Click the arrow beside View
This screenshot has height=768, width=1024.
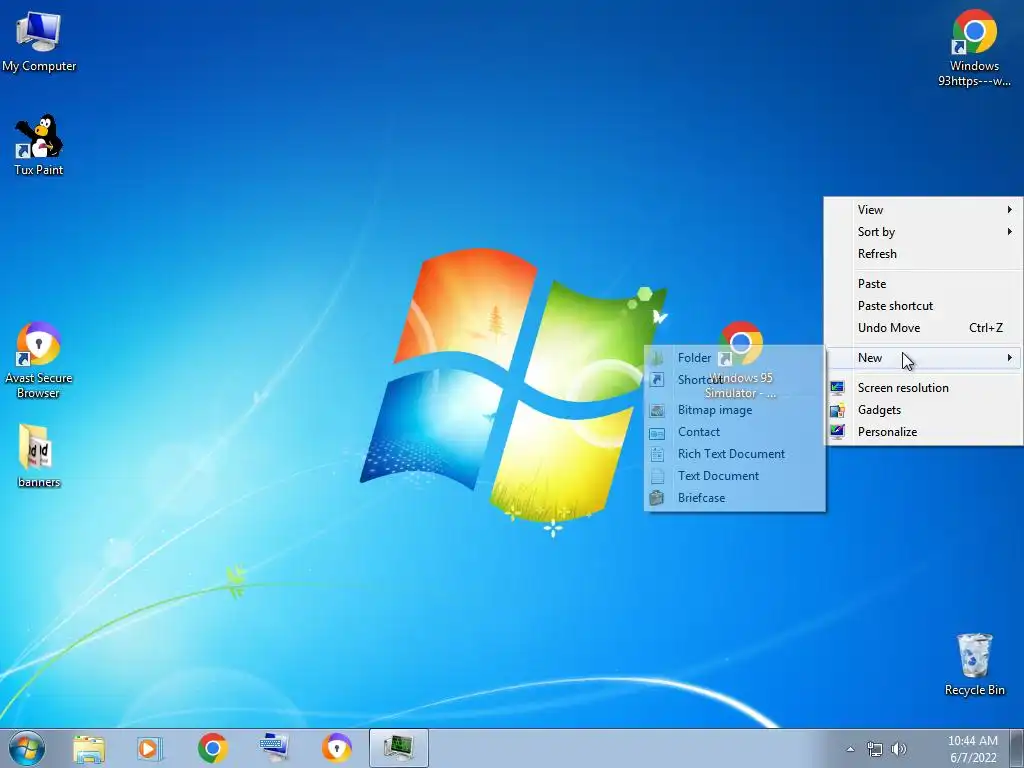tap(1010, 210)
